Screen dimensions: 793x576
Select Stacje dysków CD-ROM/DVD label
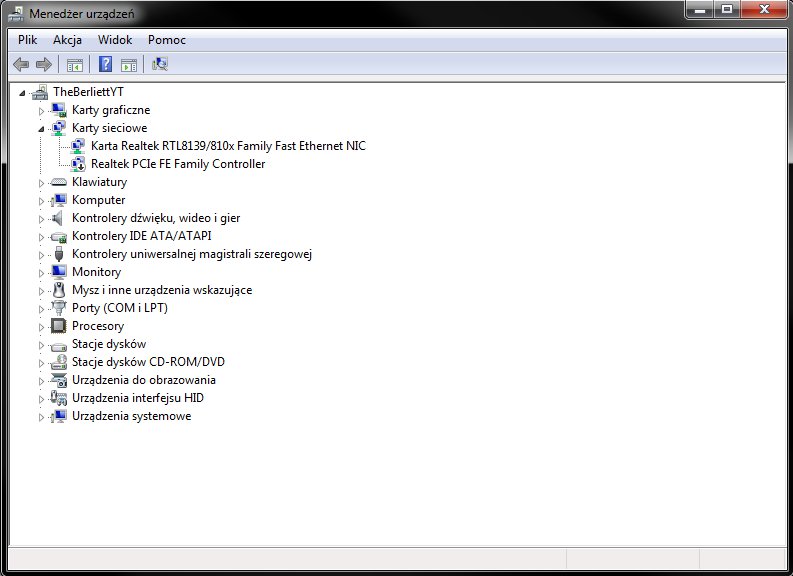(x=148, y=362)
